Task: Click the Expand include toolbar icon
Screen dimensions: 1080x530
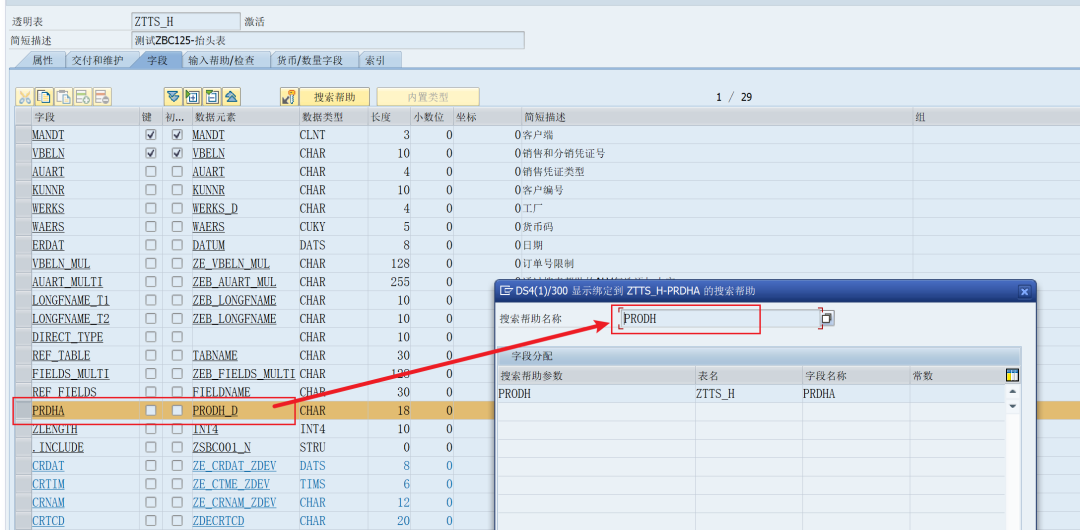Action: (193, 97)
